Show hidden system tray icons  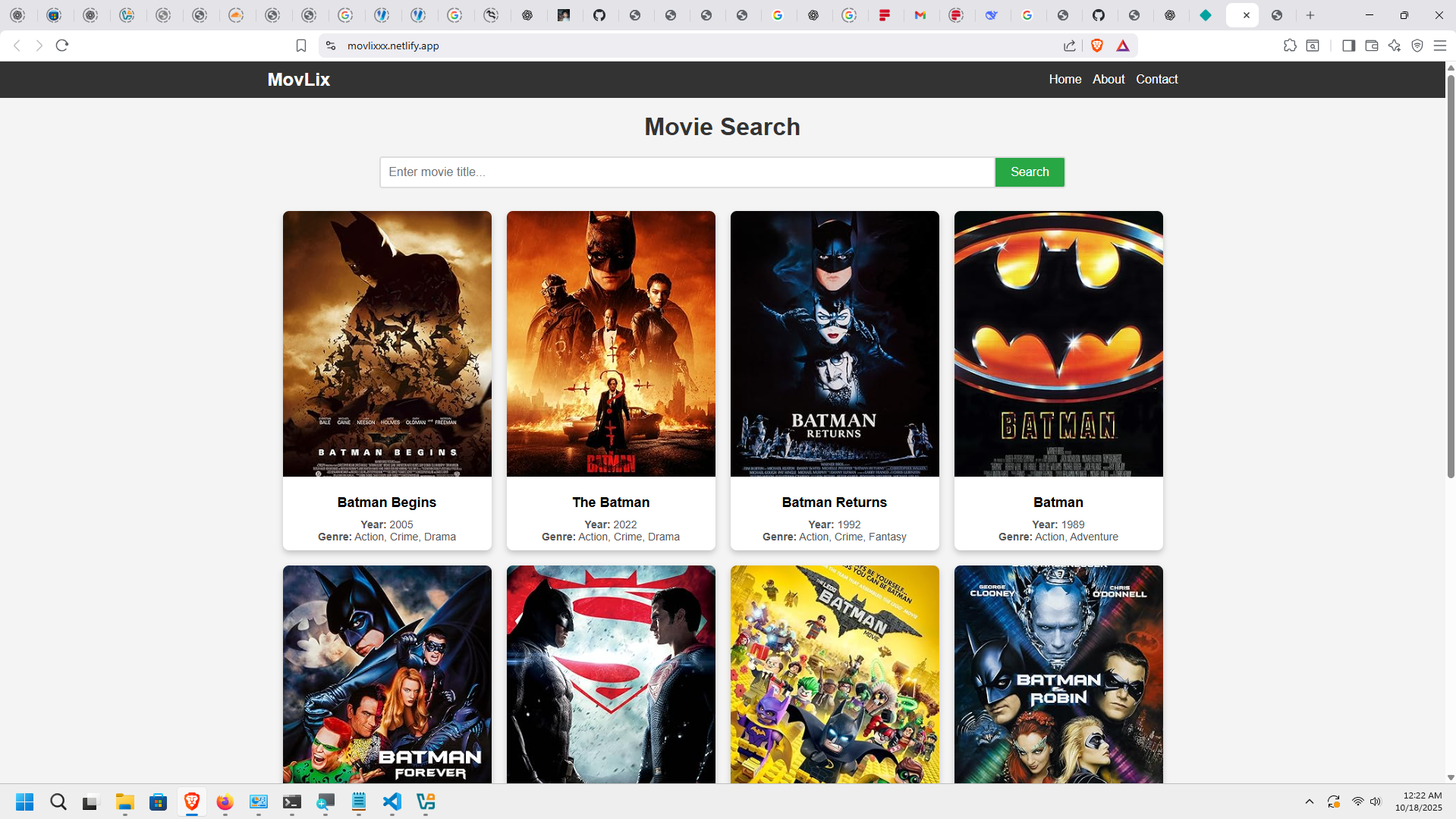[1310, 802]
